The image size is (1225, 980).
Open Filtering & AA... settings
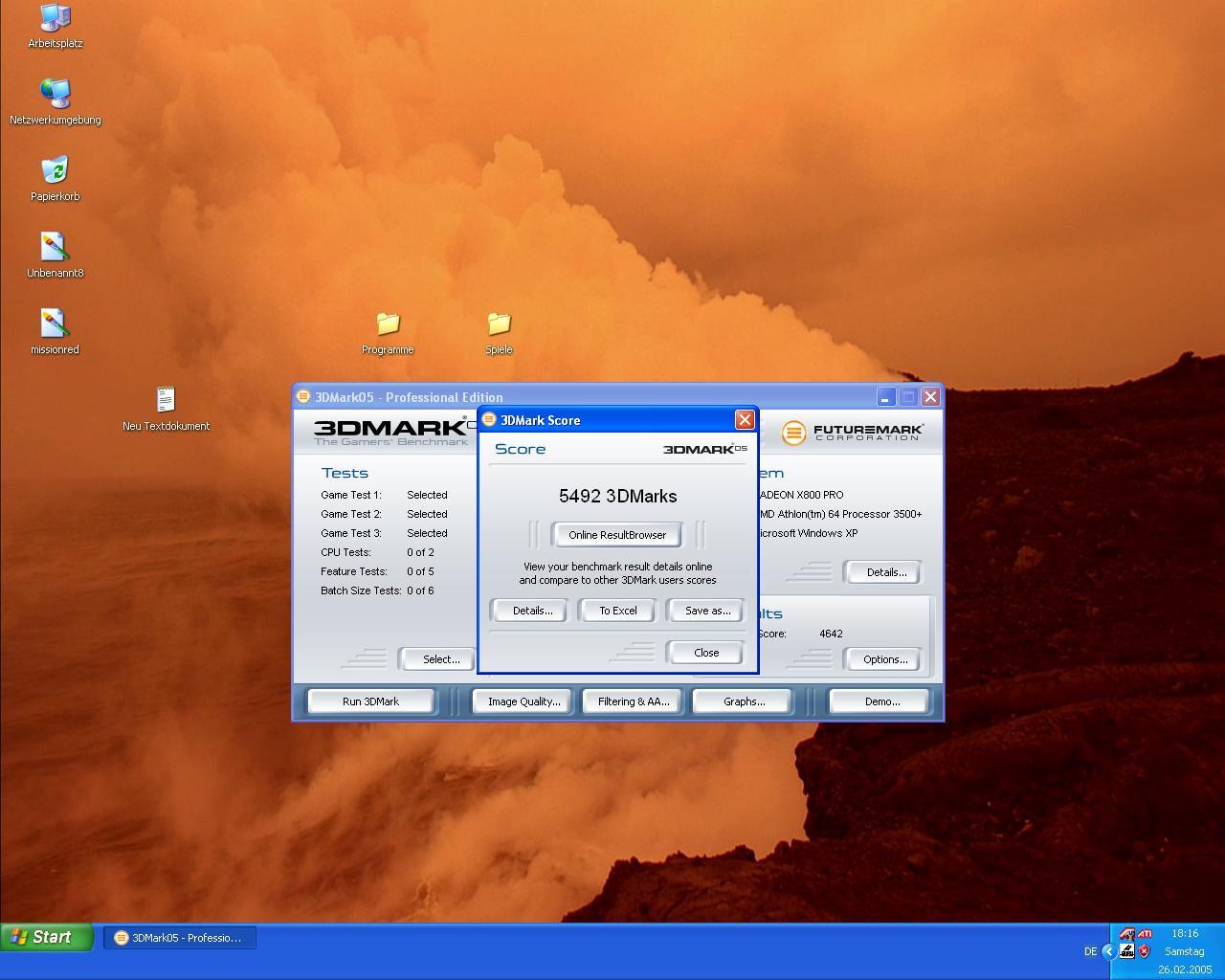(634, 702)
